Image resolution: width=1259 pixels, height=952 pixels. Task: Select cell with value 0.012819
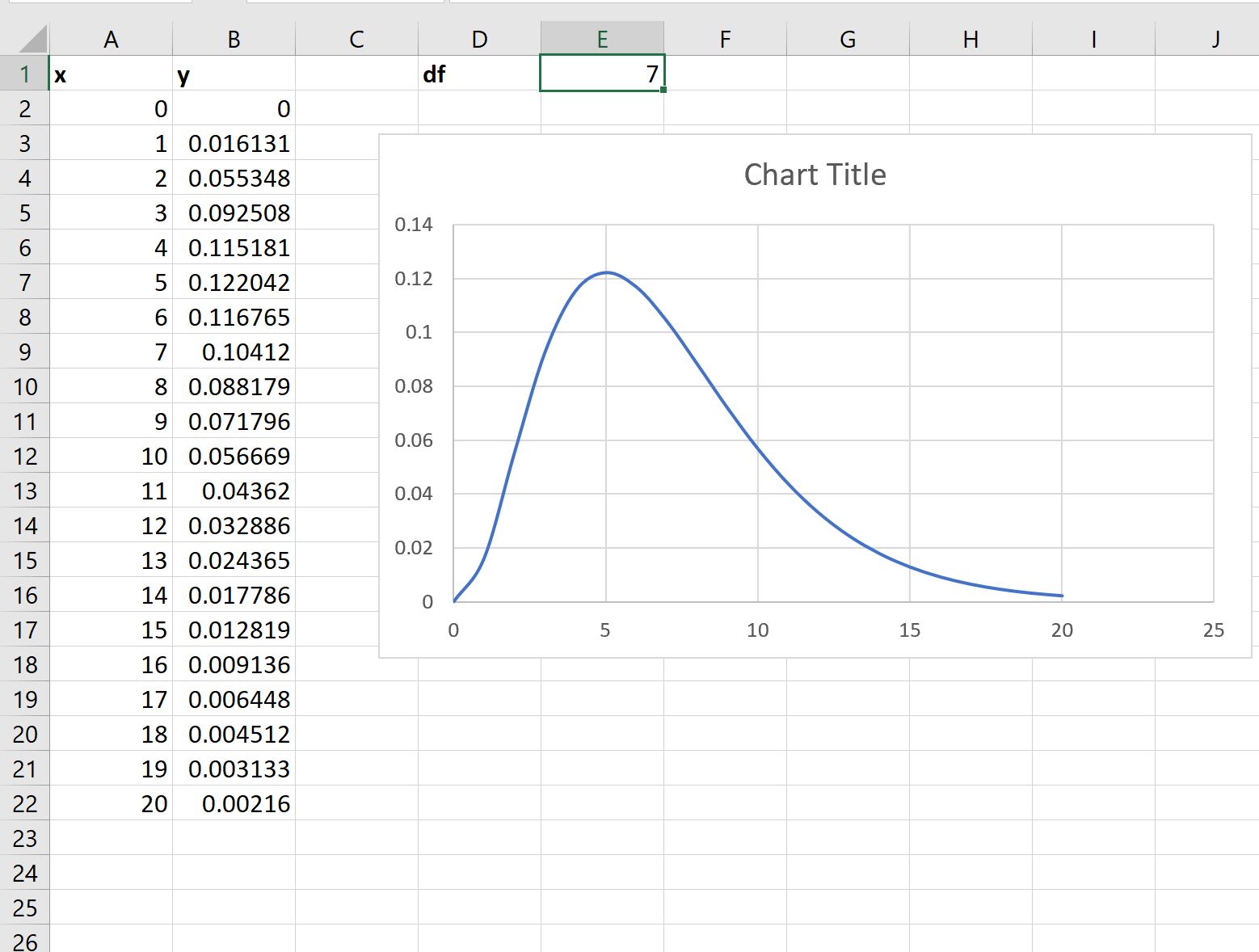pos(234,630)
